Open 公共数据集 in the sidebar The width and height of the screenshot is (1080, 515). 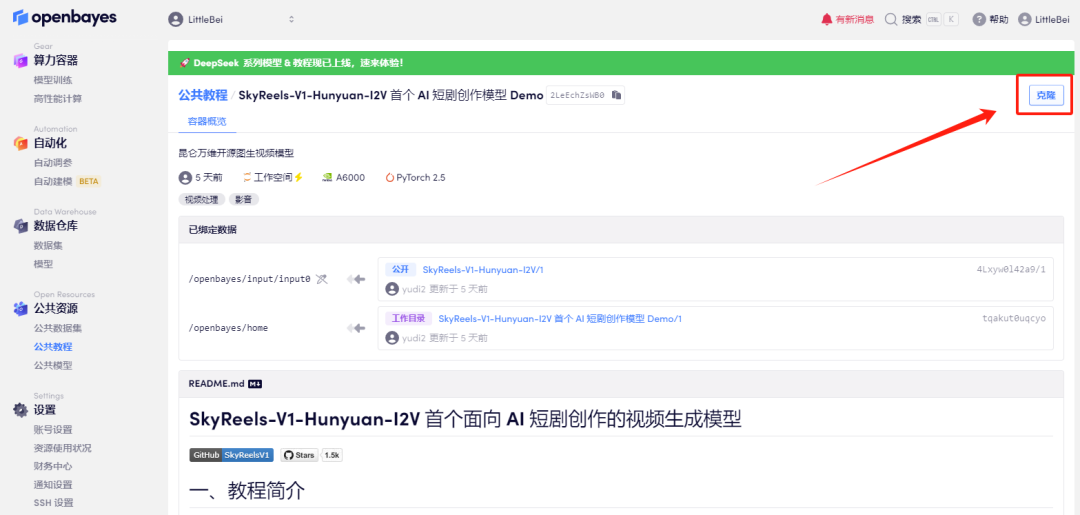58,328
